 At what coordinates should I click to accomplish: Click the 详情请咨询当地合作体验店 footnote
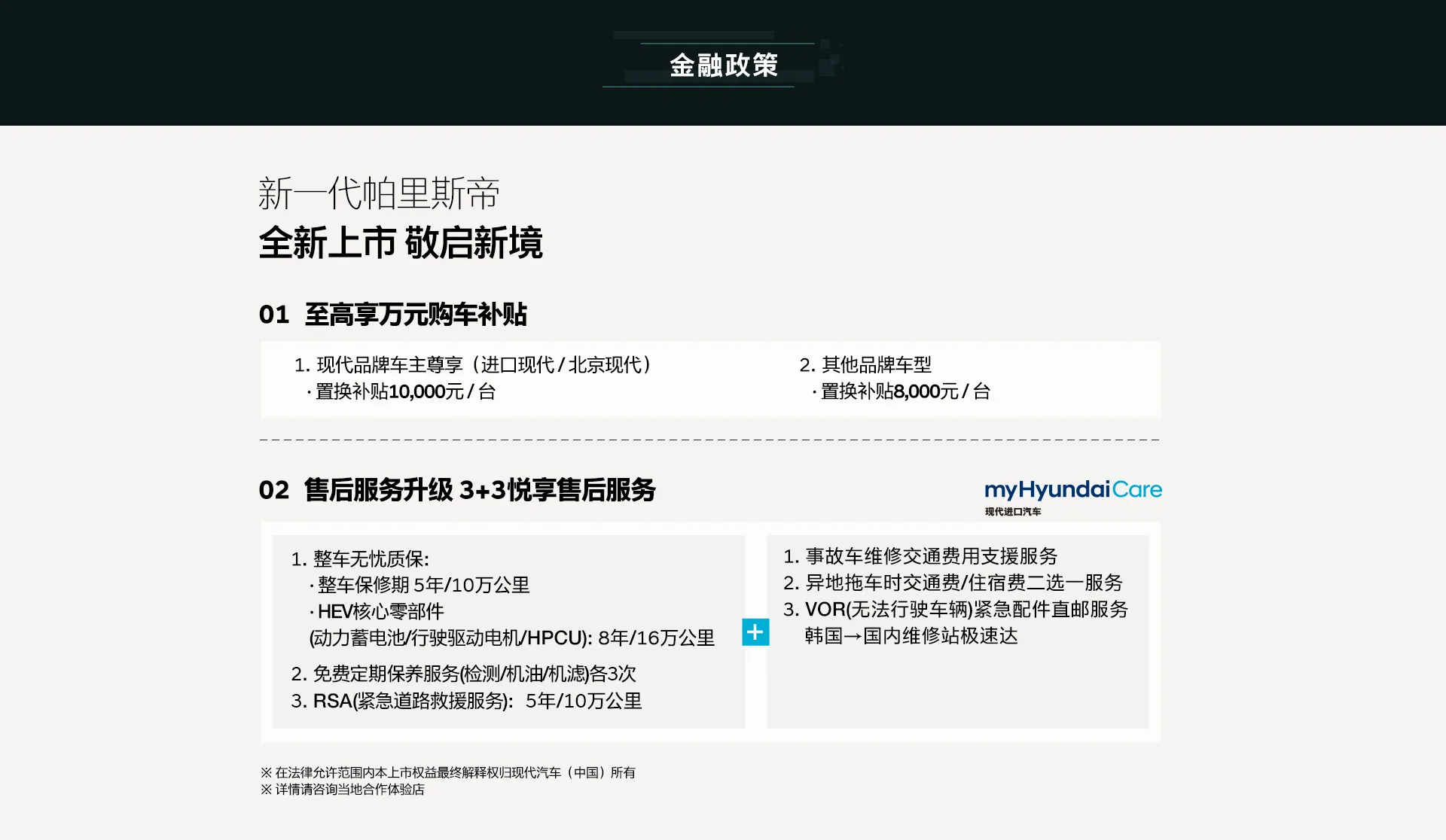343,790
